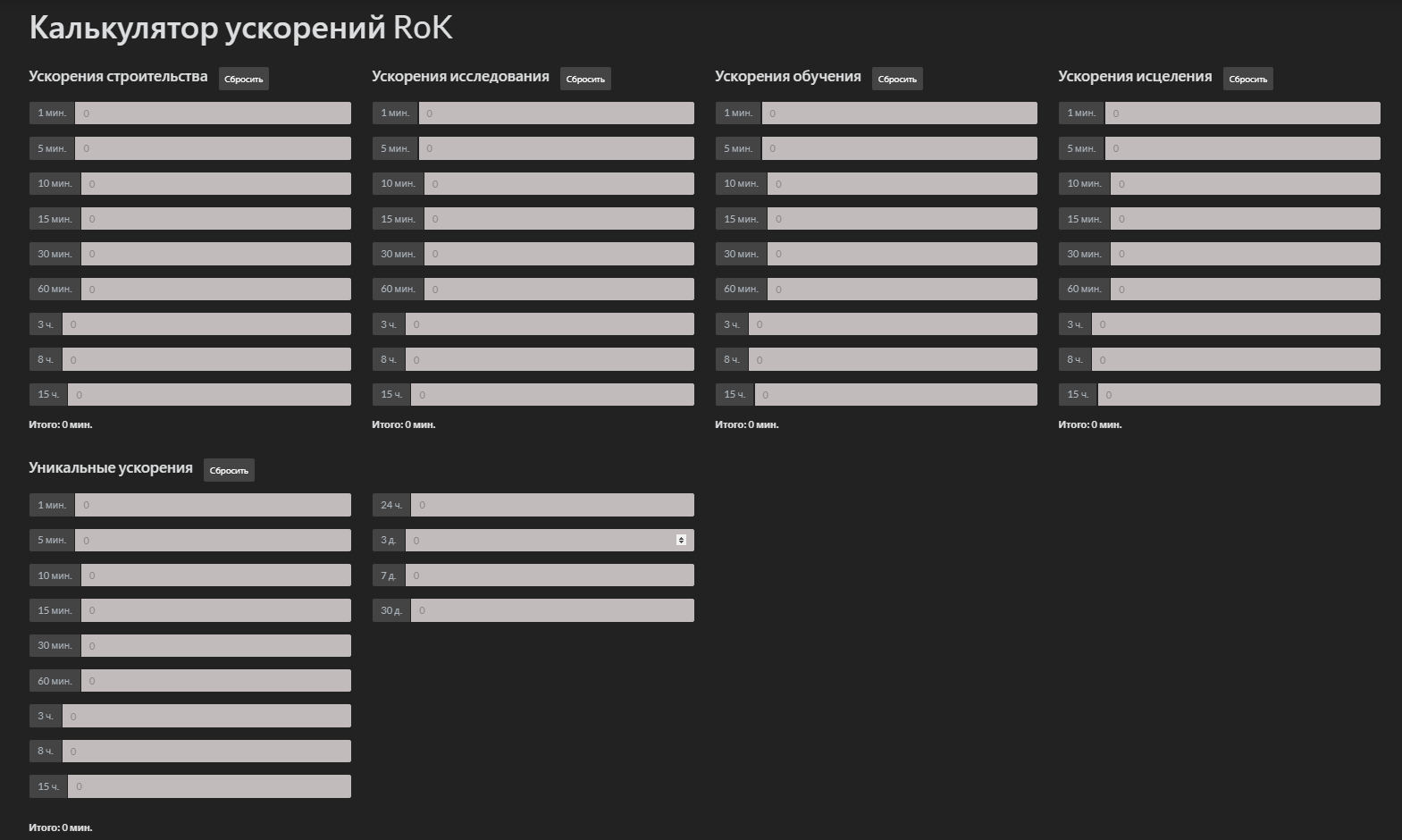Edit the 15 мин. unique speedup field

pyautogui.click(x=216, y=610)
